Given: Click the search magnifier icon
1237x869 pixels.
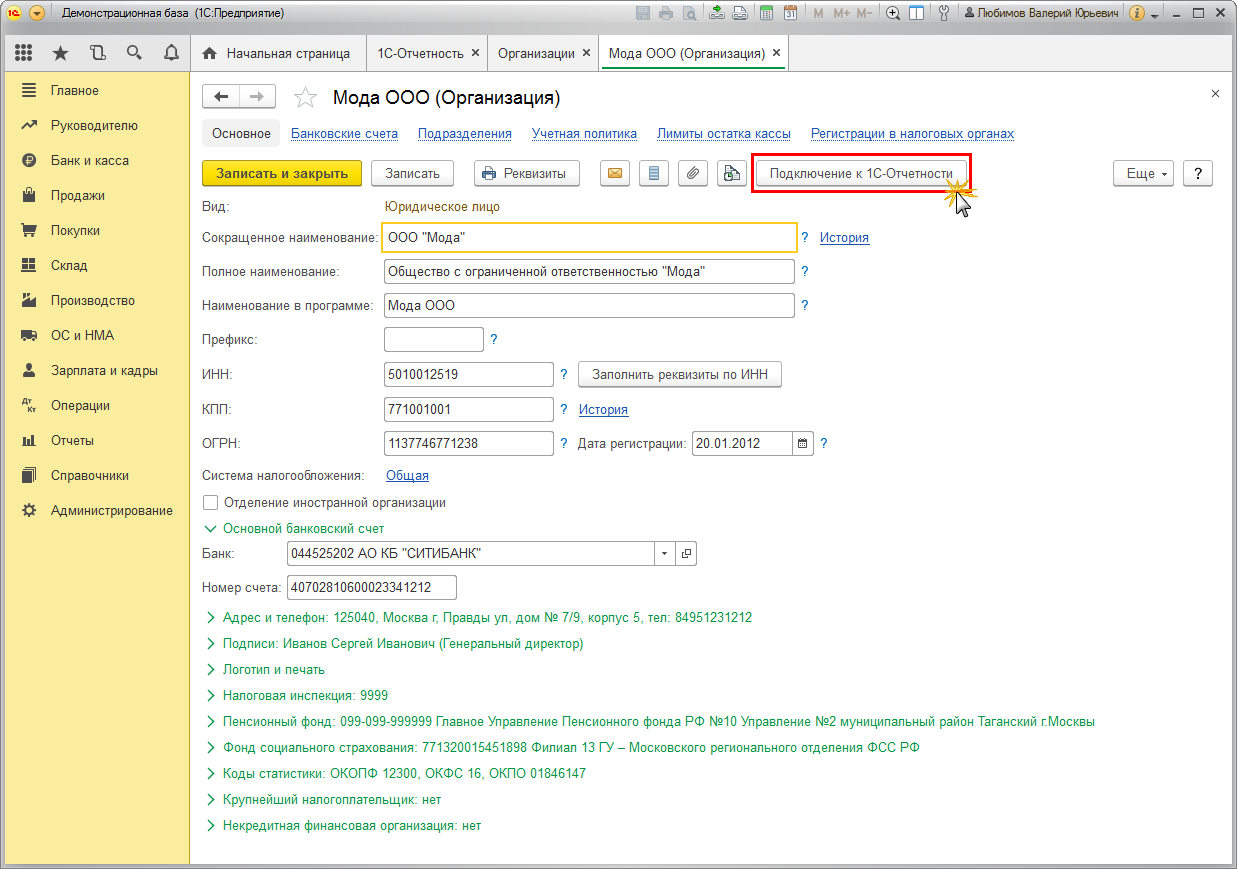Looking at the screenshot, I should (134, 53).
